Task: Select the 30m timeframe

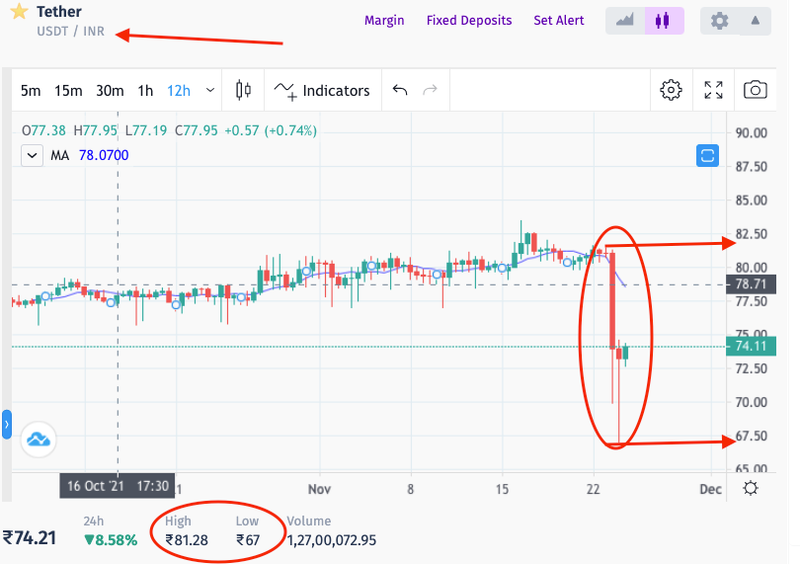Action: [110, 91]
